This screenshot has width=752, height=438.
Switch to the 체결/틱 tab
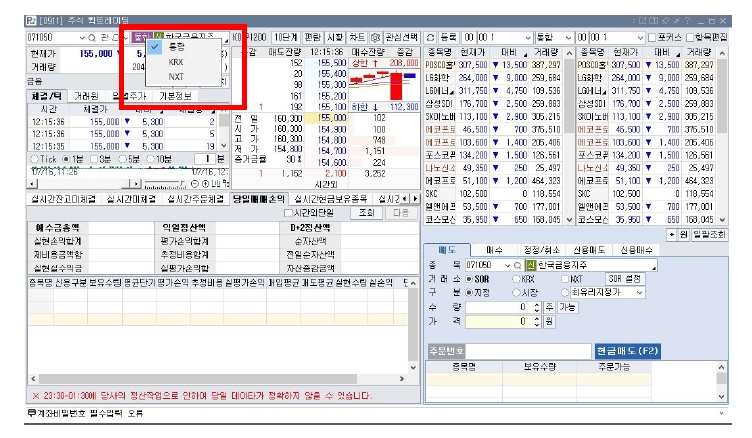coord(47,96)
